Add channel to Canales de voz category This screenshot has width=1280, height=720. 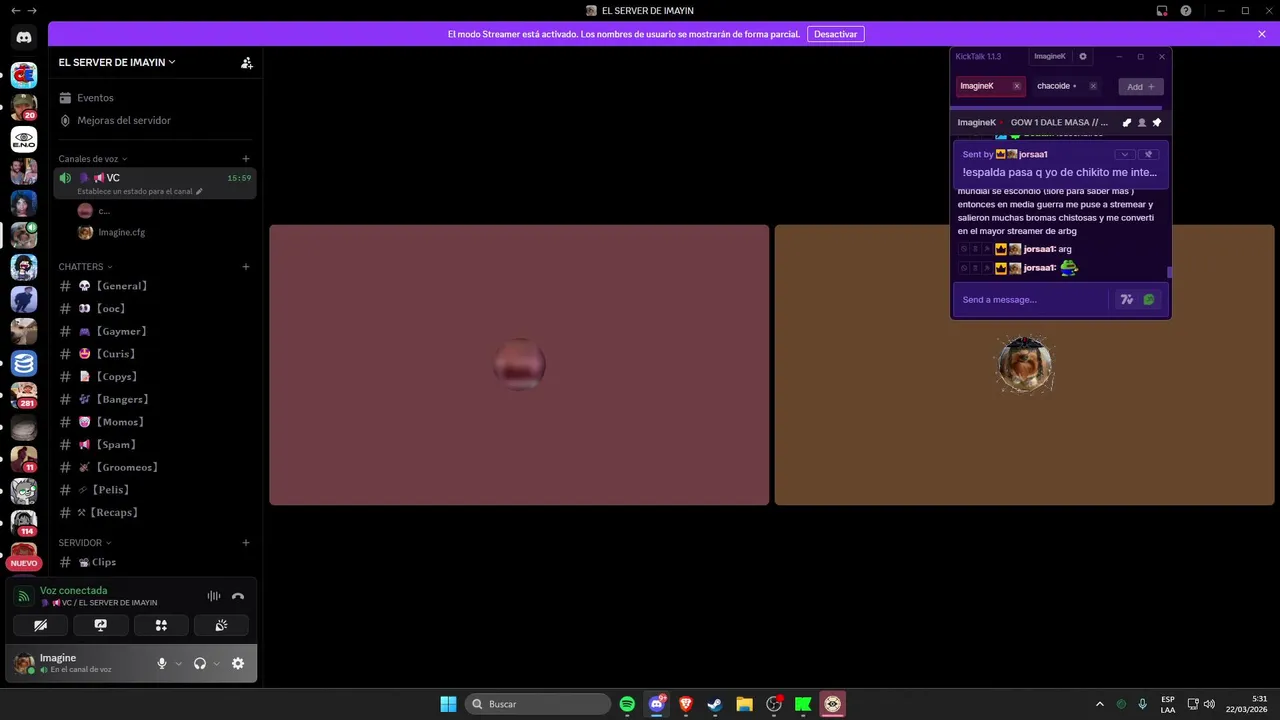tap(246, 159)
